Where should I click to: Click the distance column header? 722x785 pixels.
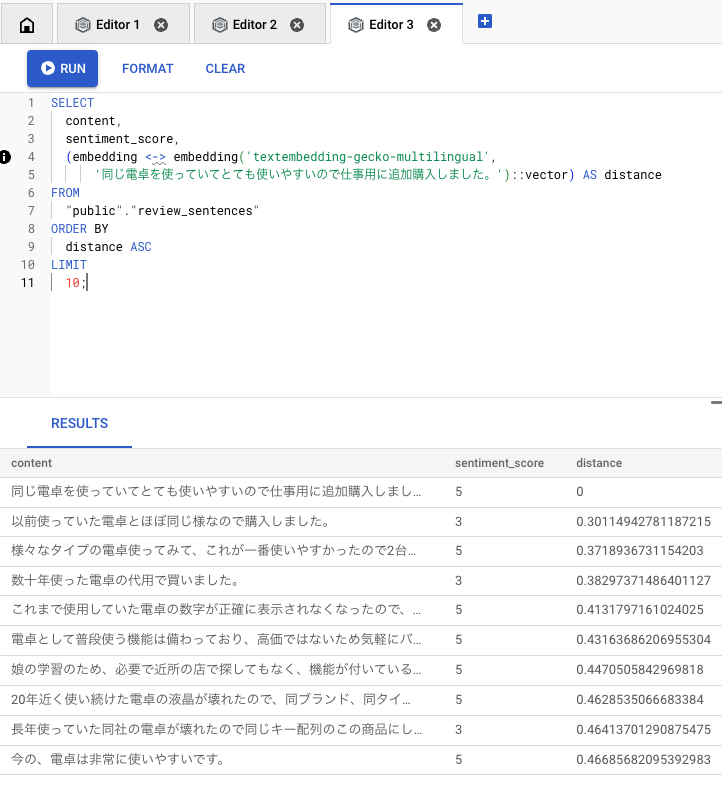coord(599,463)
